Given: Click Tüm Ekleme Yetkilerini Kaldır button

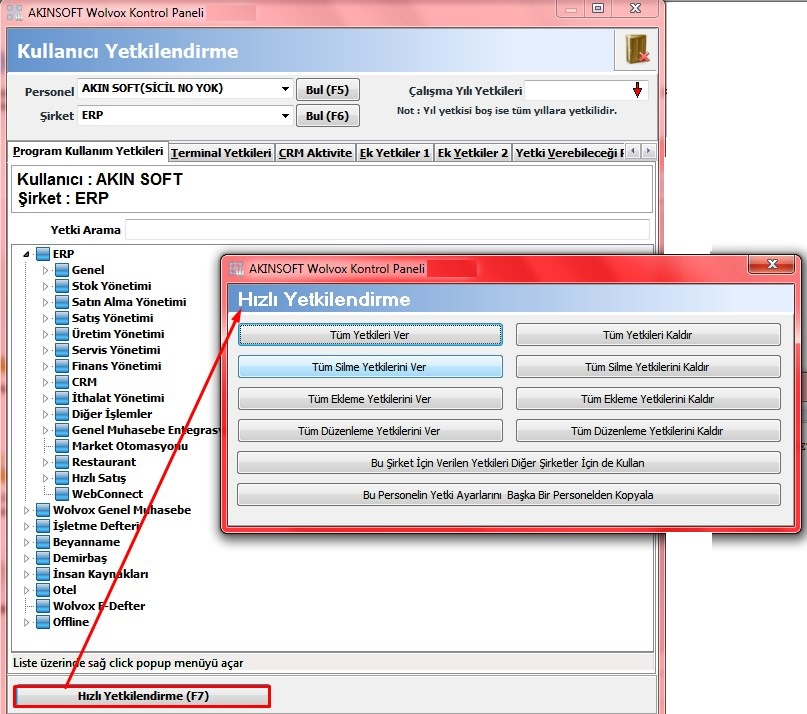Looking at the screenshot, I should [x=648, y=398].
